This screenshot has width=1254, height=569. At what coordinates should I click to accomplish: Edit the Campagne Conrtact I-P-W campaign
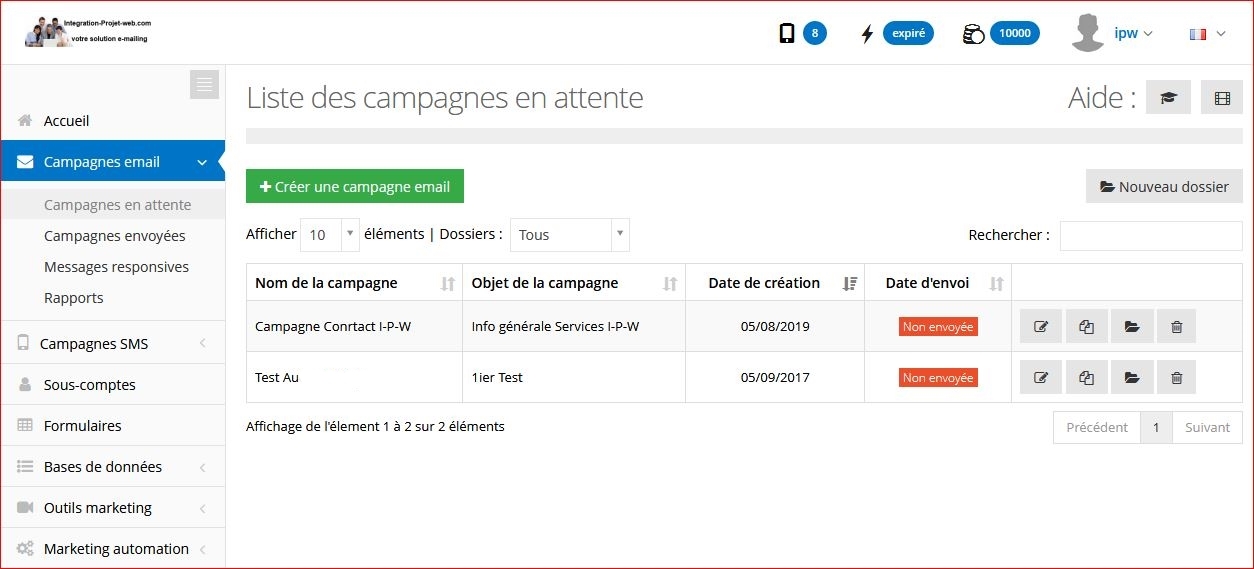click(x=1041, y=326)
